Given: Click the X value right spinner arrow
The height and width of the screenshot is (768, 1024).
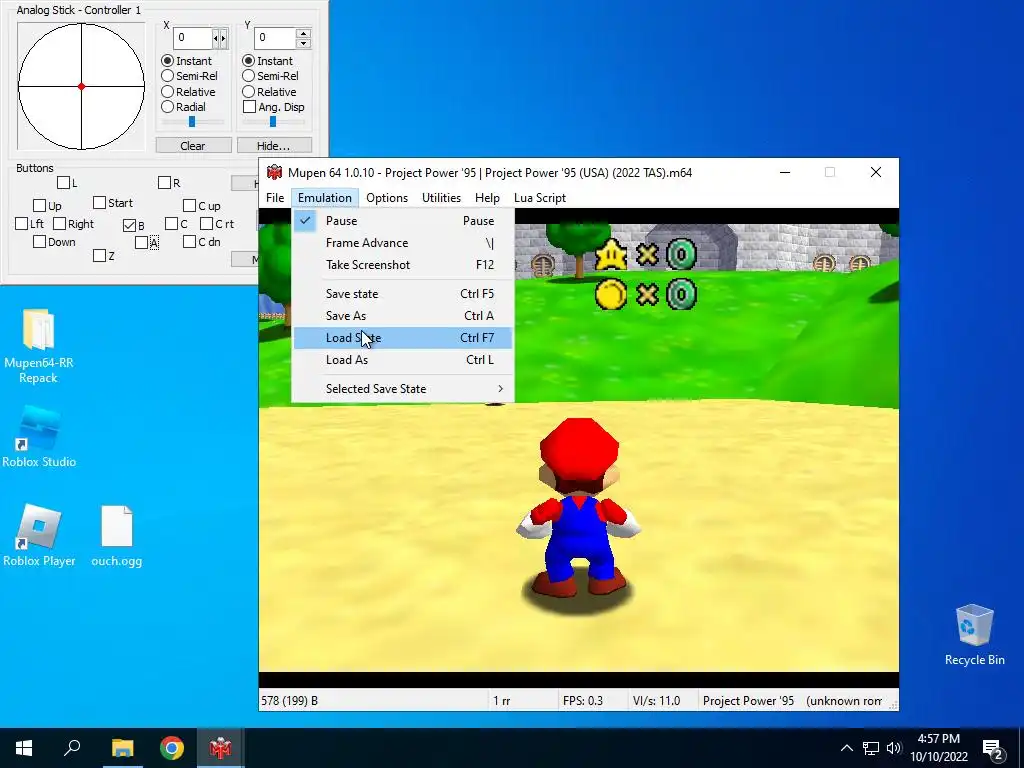Looking at the screenshot, I should click(224, 39).
